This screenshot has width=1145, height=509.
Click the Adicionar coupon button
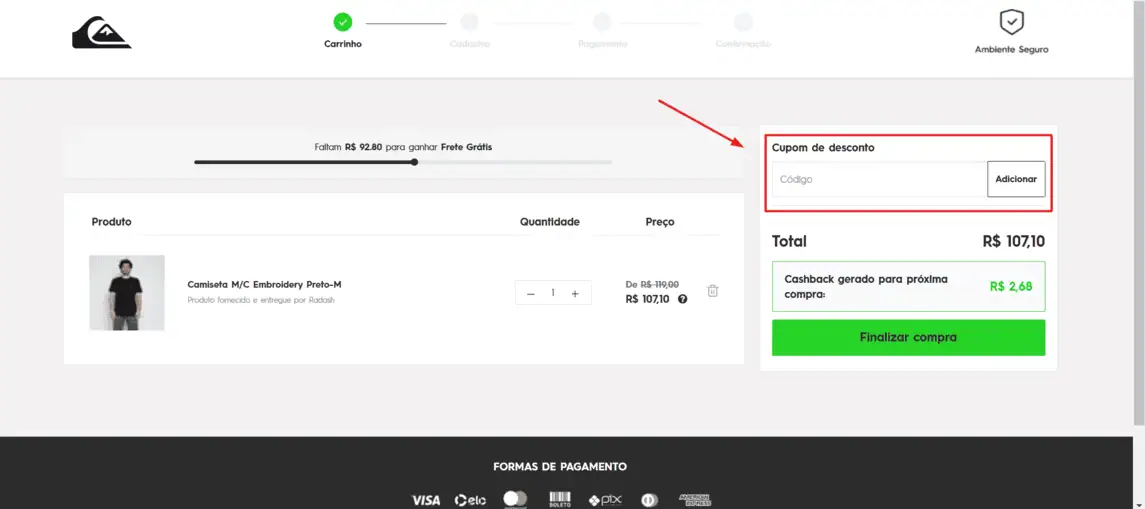click(1016, 179)
